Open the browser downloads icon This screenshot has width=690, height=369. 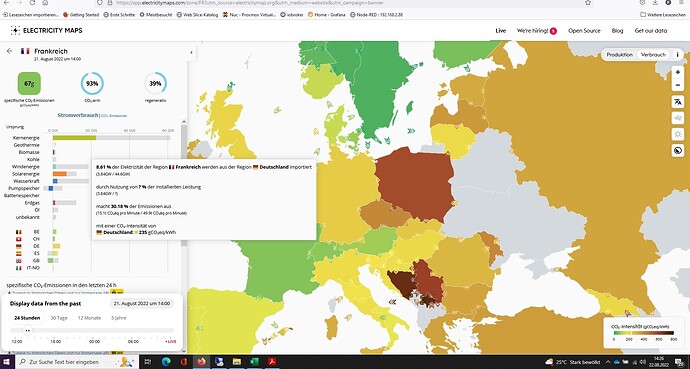[655, 2]
